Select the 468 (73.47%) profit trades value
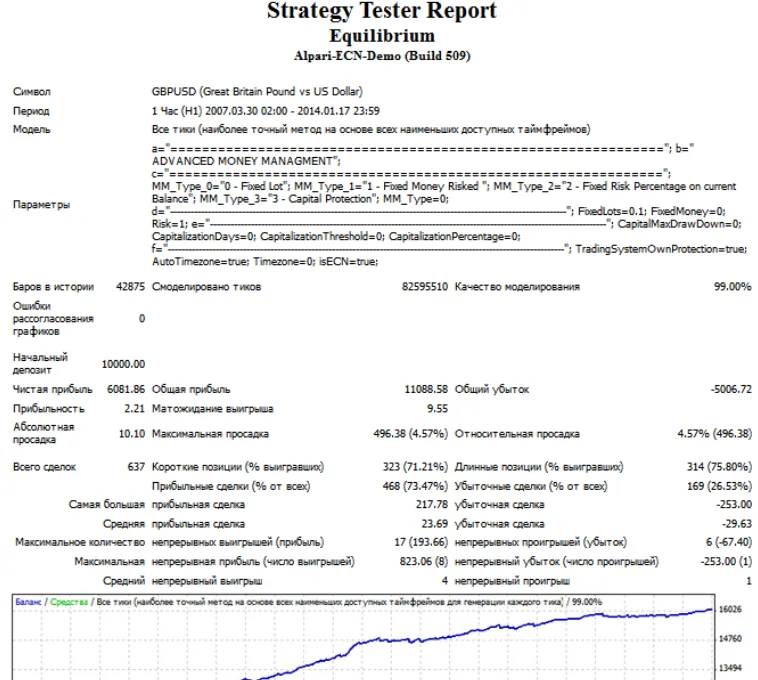The height and width of the screenshot is (680, 758). tap(415, 486)
